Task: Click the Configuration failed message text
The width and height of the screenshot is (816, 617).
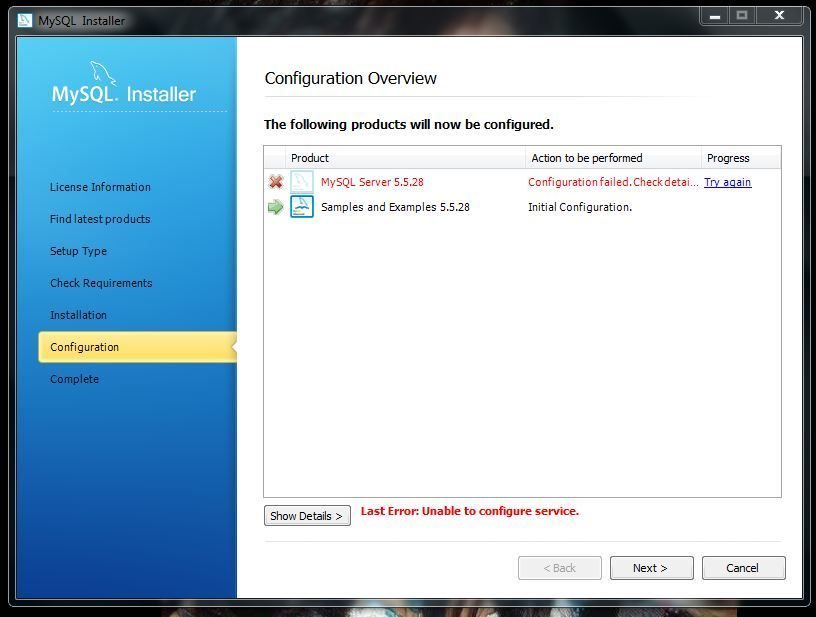Action: (x=613, y=182)
